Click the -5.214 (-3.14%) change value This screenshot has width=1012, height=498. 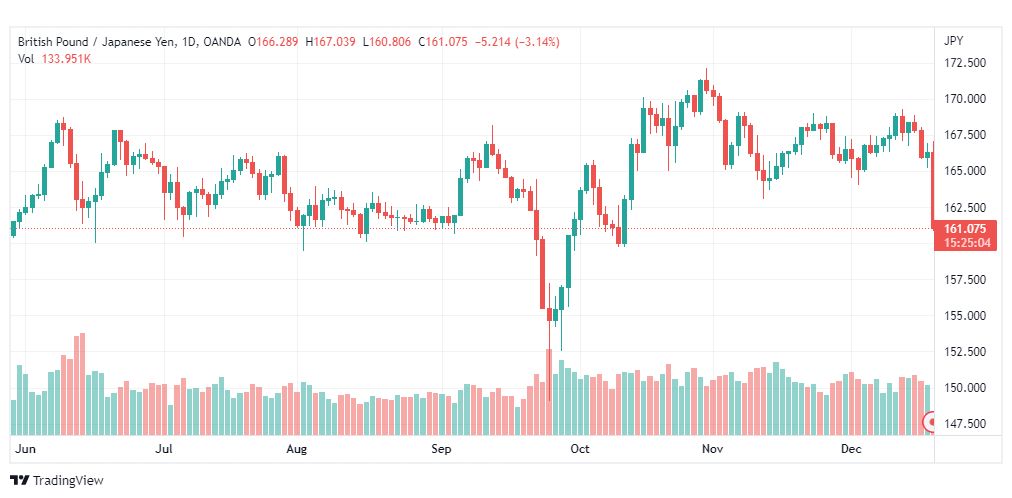tap(517, 42)
